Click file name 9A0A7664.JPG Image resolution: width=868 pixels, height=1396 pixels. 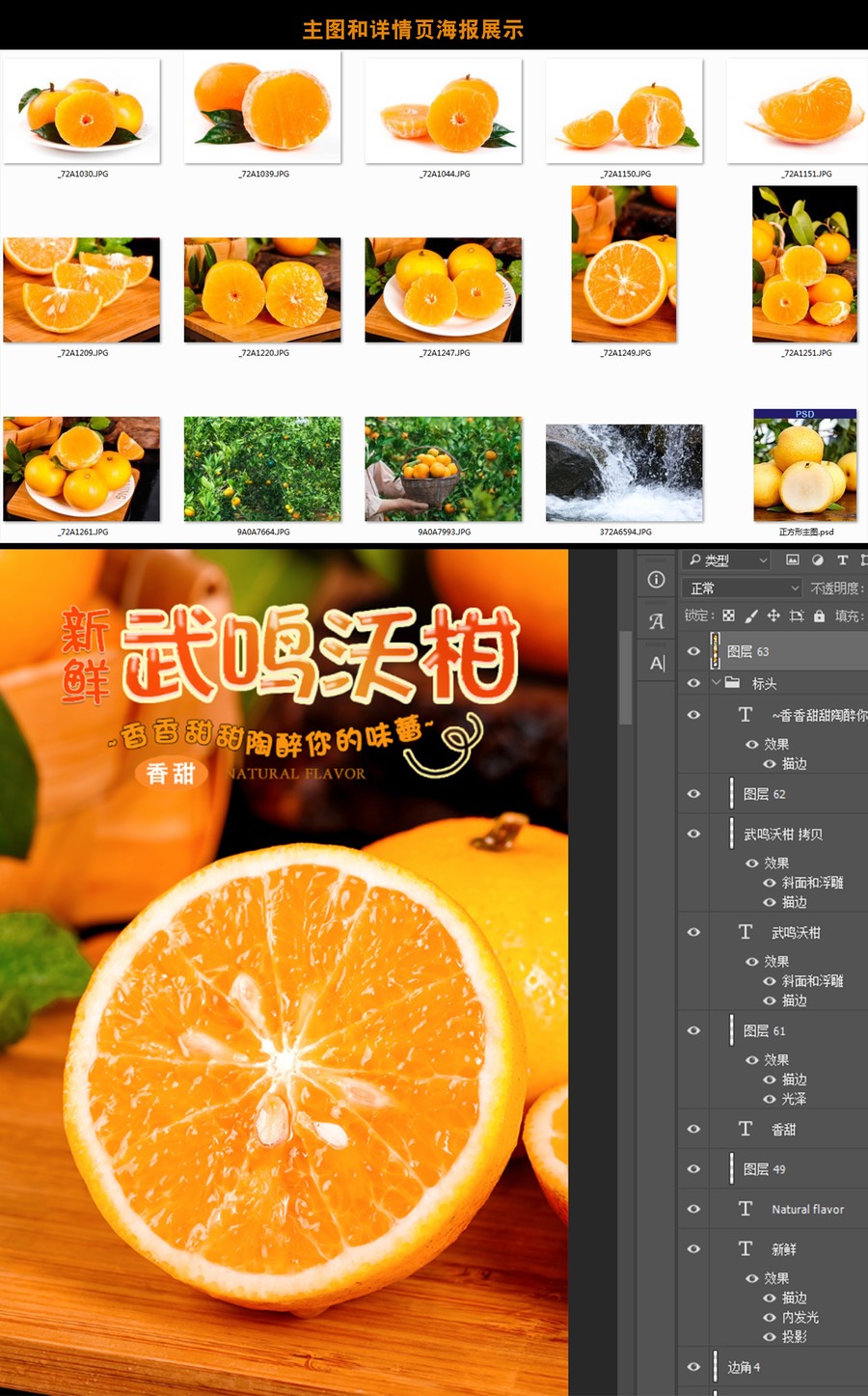pos(263,532)
